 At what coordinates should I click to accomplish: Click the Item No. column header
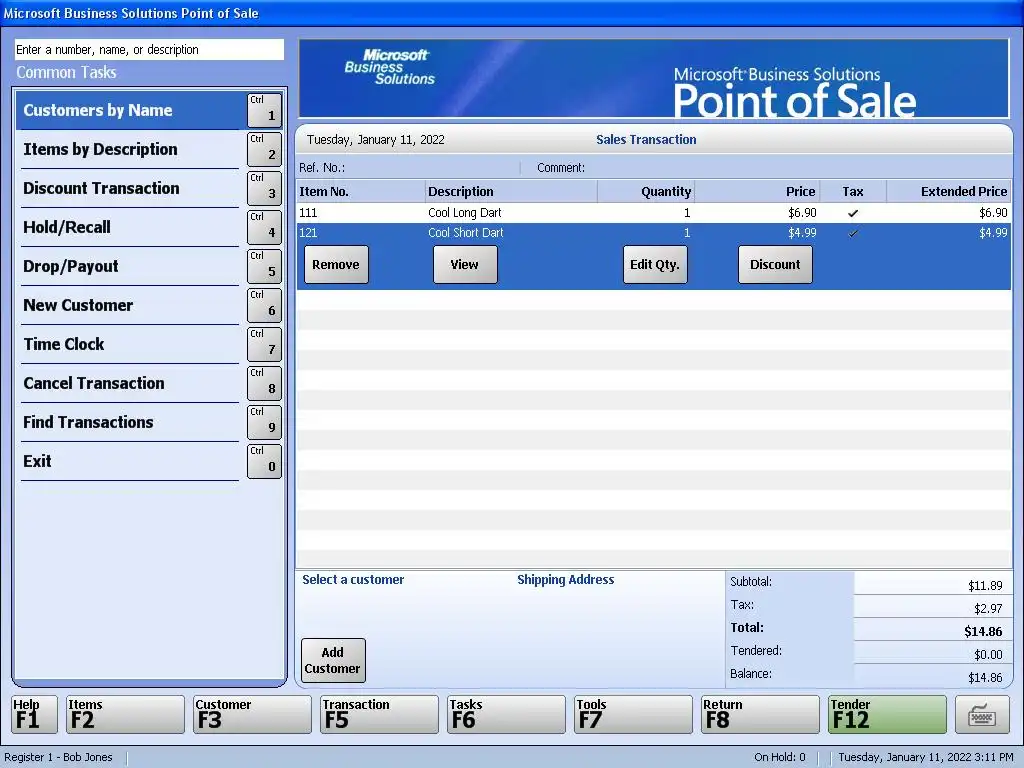pos(360,191)
